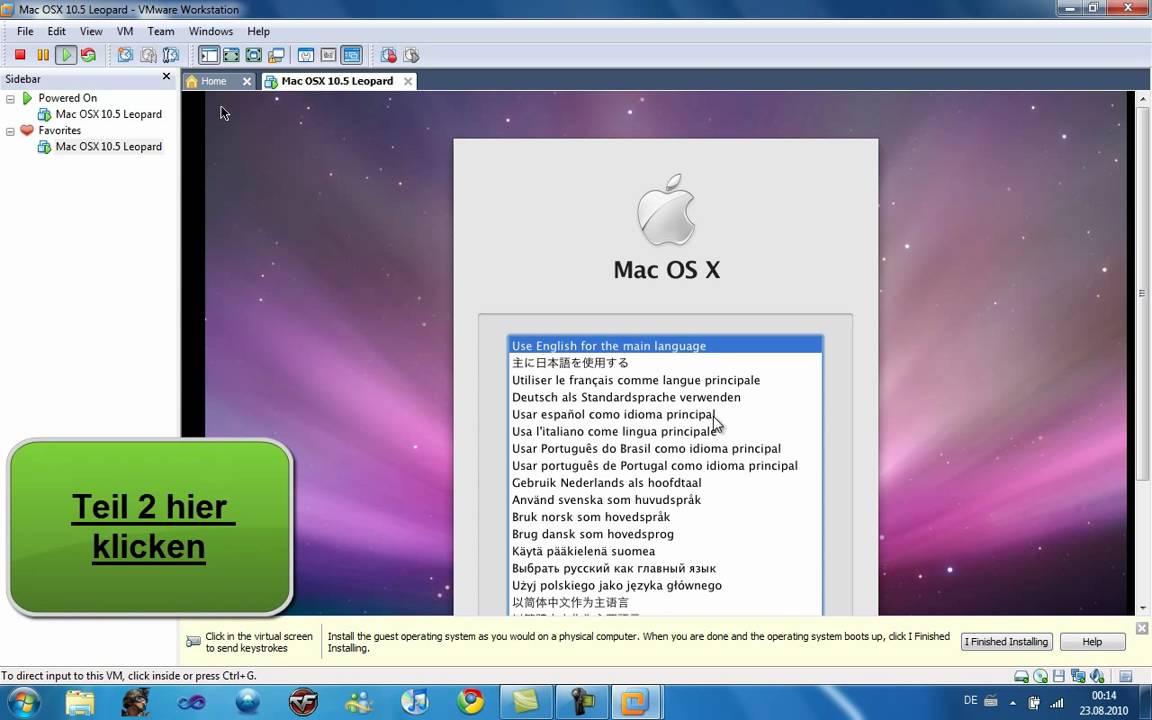Toggle the console view toolbar button

click(x=352, y=55)
